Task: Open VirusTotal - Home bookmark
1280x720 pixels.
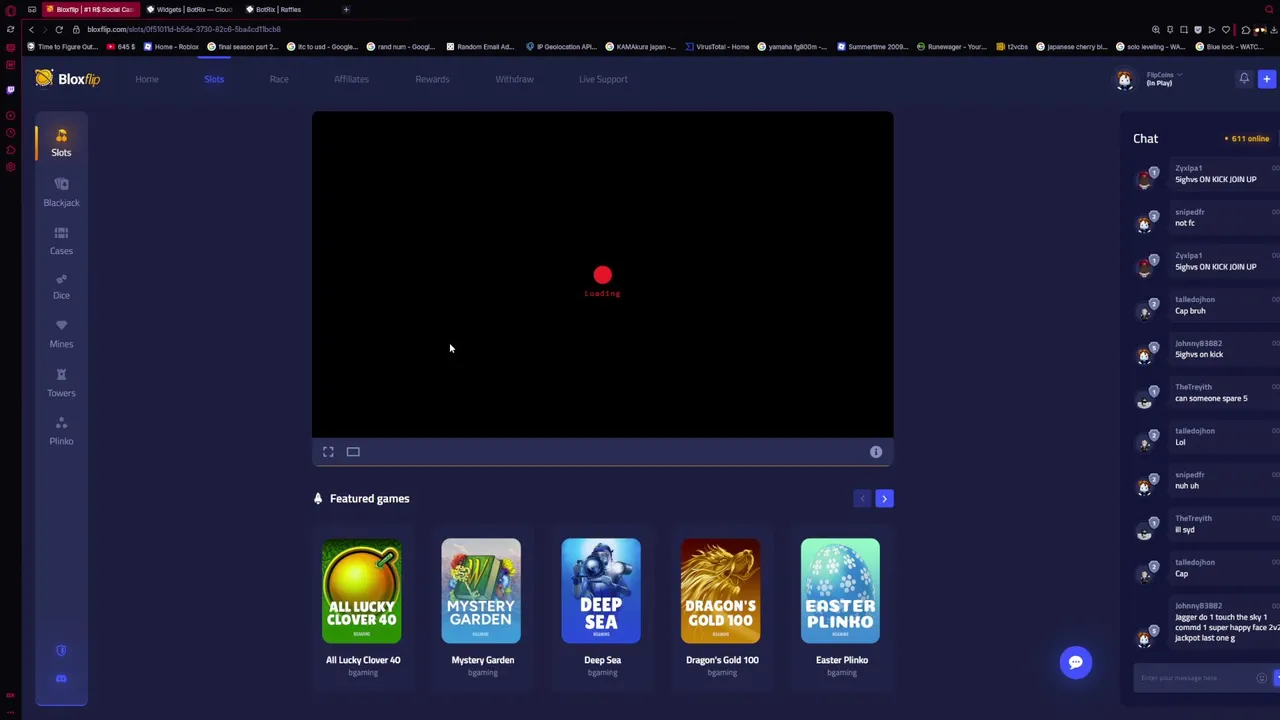Action: pyautogui.click(x=717, y=47)
